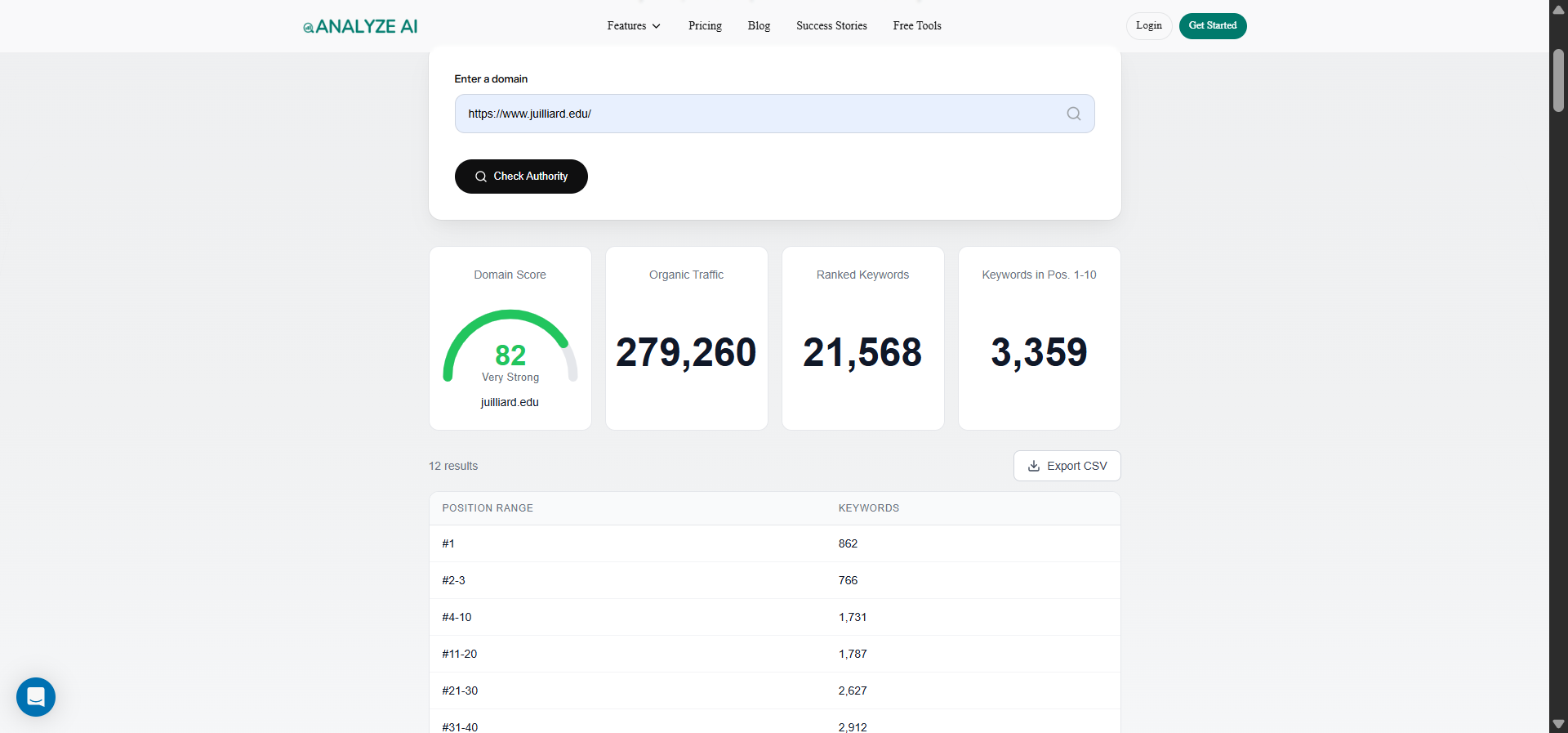This screenshot has width=1568, height=733.
Task: Export results with Export CSV
Action: pos(1067,466)
